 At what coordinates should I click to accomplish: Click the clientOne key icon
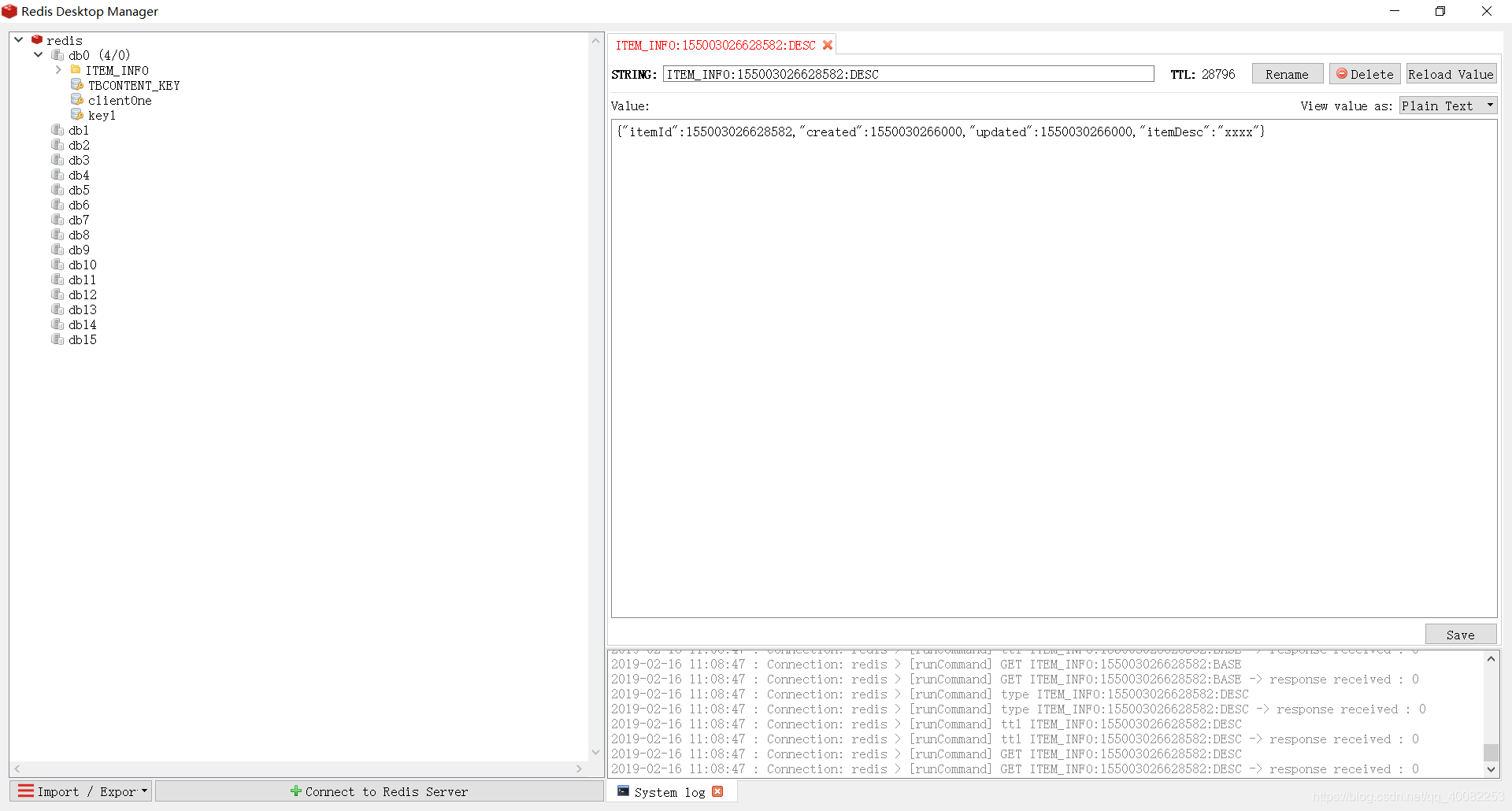click(x=77, y=99)
